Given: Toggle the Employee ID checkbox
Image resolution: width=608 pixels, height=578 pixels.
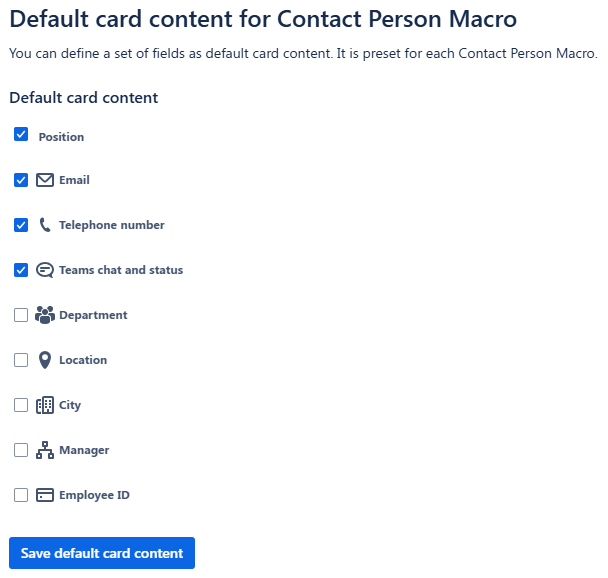Looking at the screenshot, I should [21, 495].
